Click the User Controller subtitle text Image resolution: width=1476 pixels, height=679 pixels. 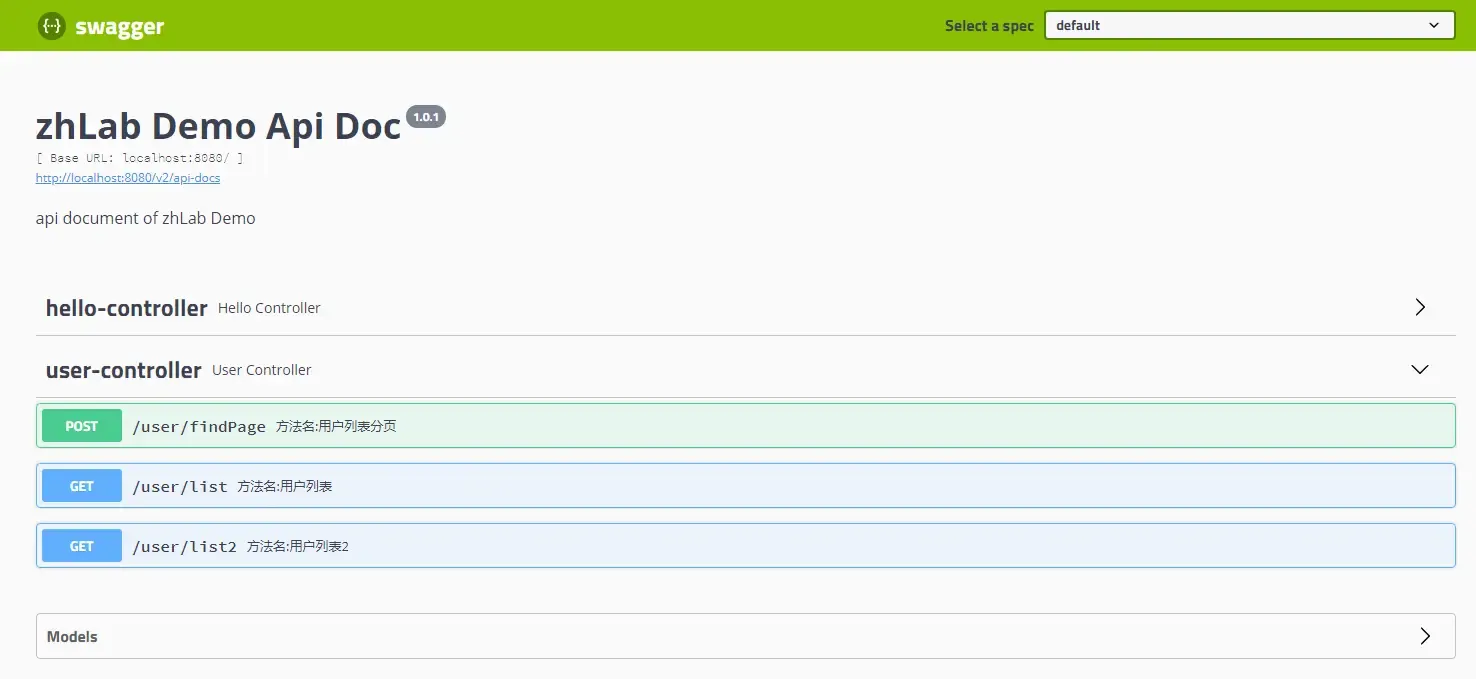[x=261, y=369]
